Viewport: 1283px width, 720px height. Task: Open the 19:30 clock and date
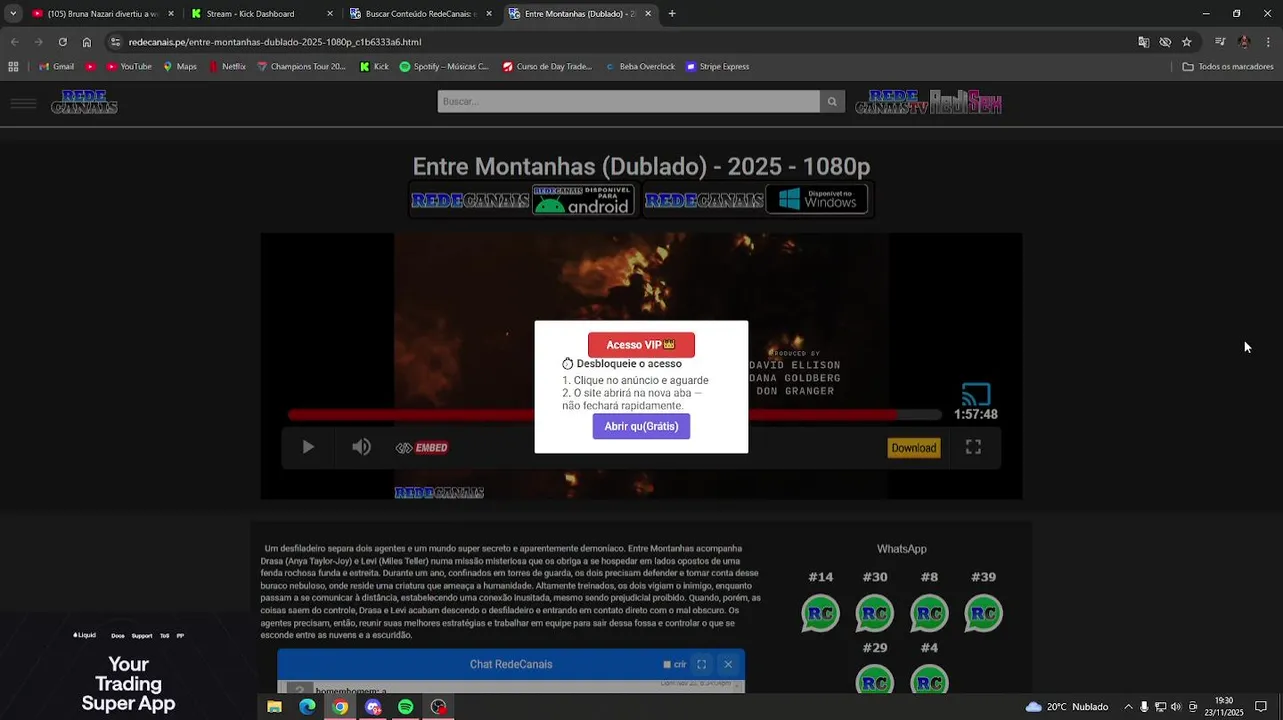(x=1224, y=707)
